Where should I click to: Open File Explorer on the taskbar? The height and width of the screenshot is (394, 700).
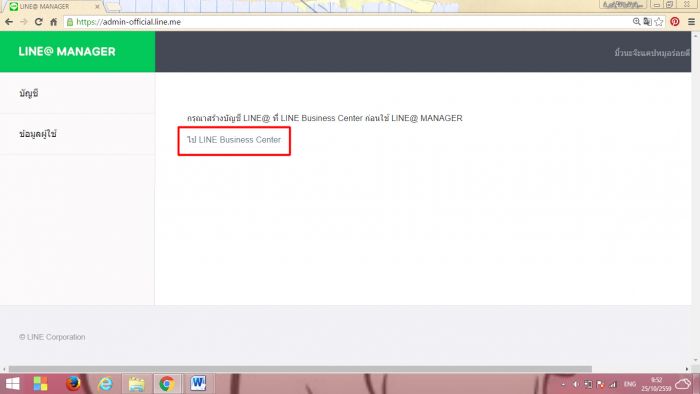coord(136,384)
